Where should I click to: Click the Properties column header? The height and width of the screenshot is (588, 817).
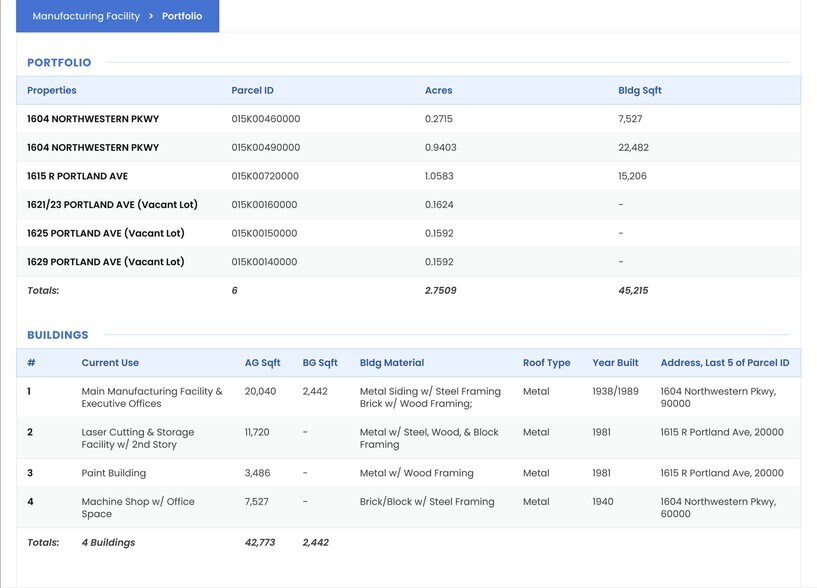click(52, 90)
